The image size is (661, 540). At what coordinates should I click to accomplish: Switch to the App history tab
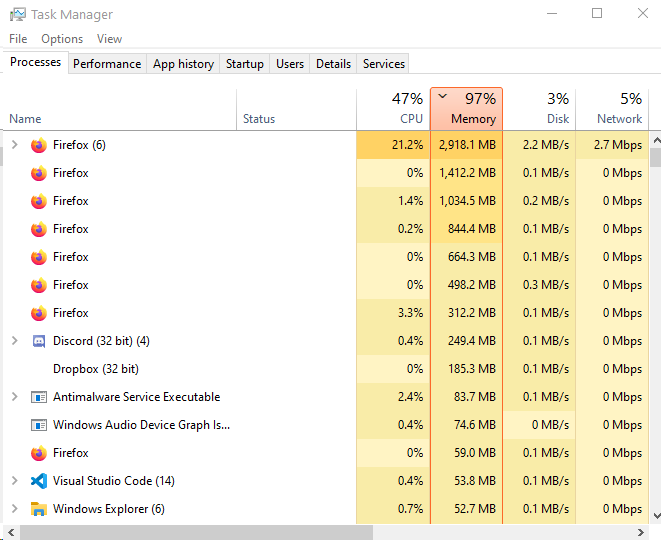pyautogui.click(x=183, y=64)
